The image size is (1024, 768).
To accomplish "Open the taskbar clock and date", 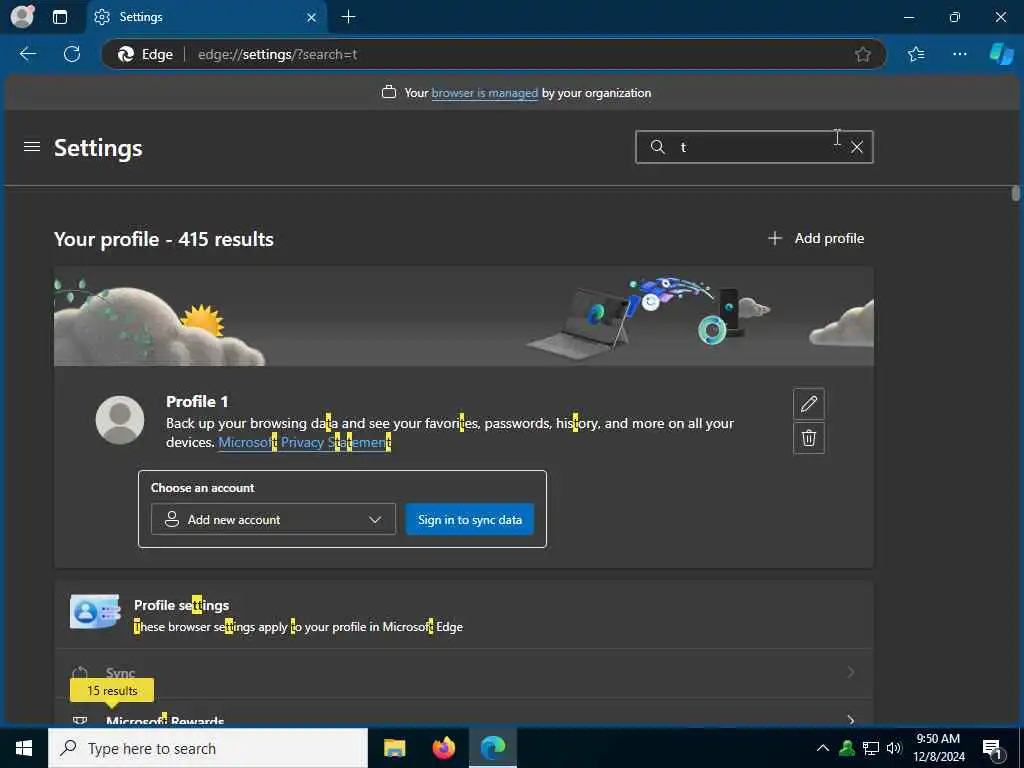I will pyautogui.click(x=938, y=748).
